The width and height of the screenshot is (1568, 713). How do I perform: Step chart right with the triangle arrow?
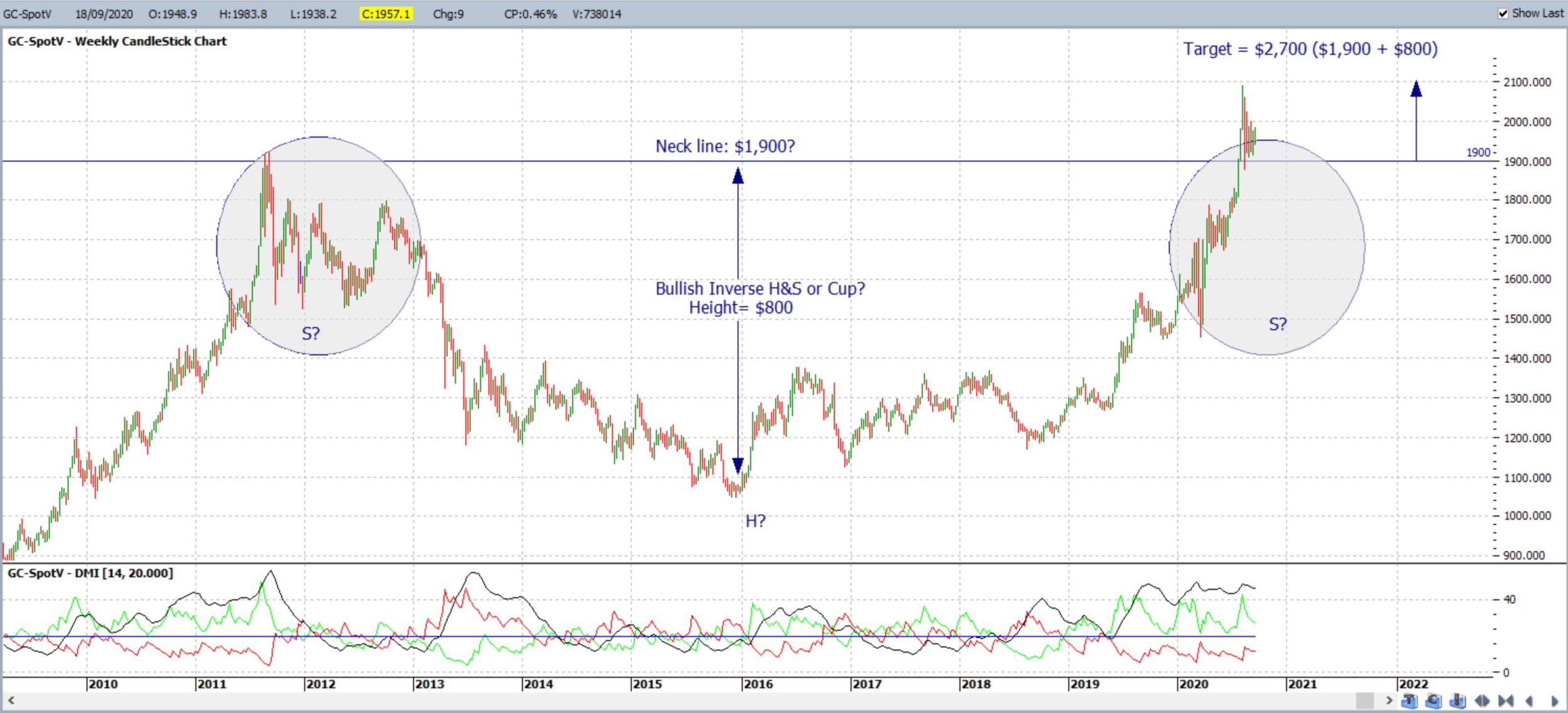click(1554, 700)
